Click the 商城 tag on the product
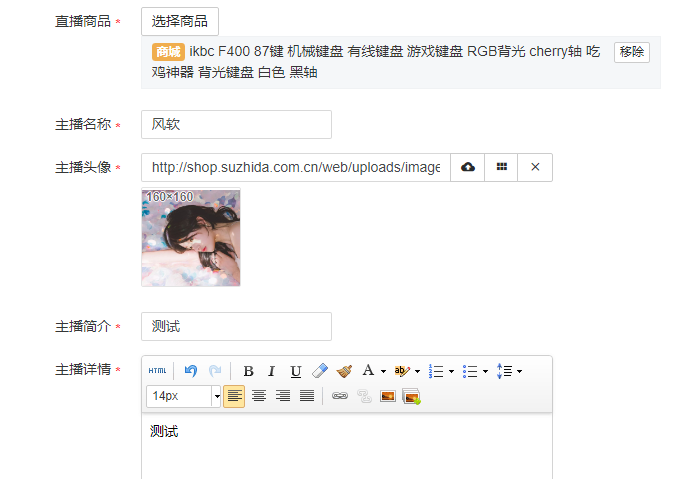The image size is (689, 479). pyautogui.click(x=168, y=52)
